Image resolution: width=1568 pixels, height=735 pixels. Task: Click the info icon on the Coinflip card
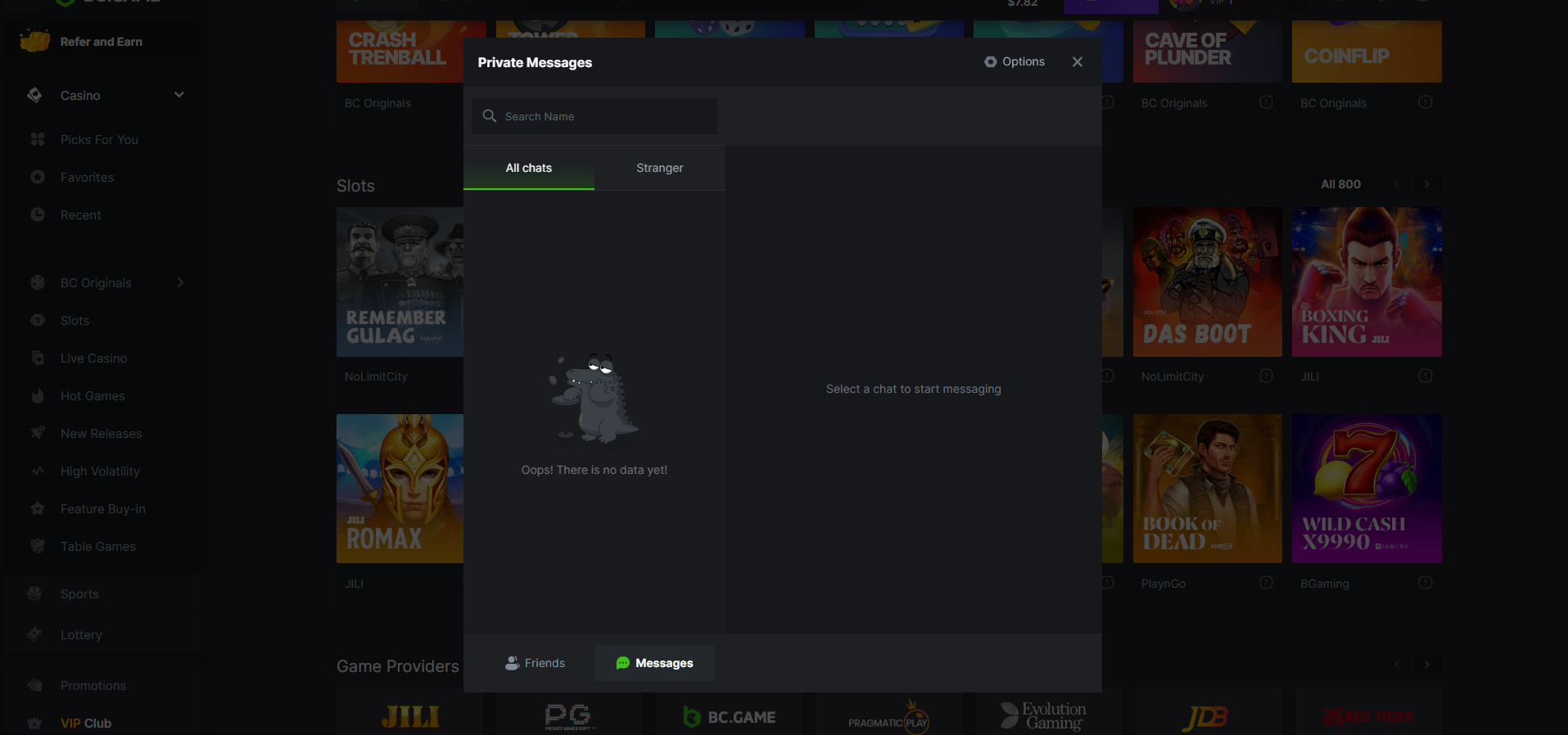click(x=1426, y=102)
